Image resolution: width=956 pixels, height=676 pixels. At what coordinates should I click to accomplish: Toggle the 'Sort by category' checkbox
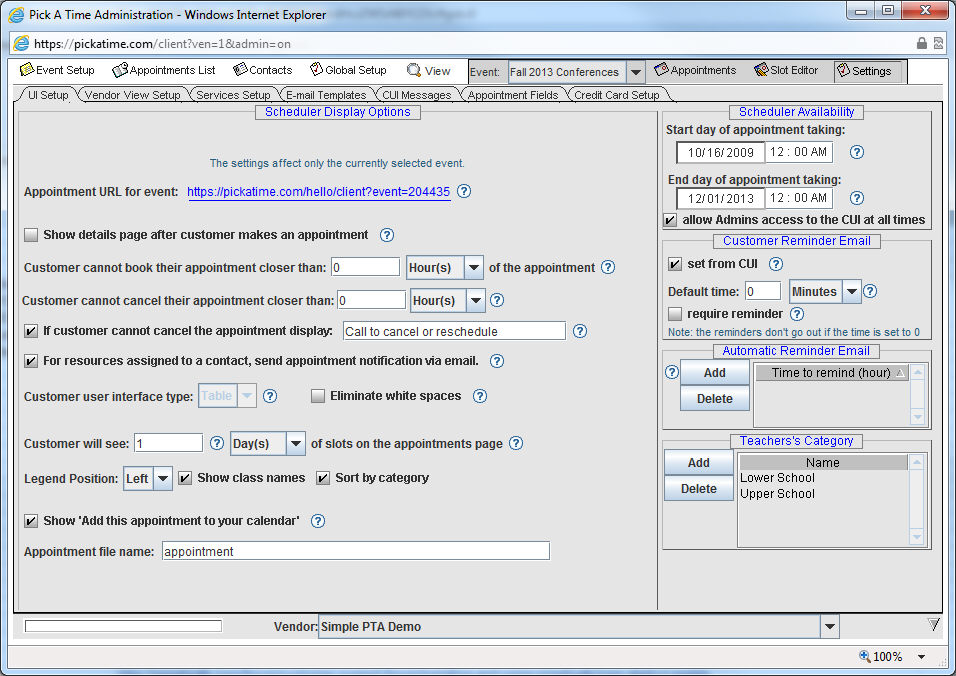323,478
